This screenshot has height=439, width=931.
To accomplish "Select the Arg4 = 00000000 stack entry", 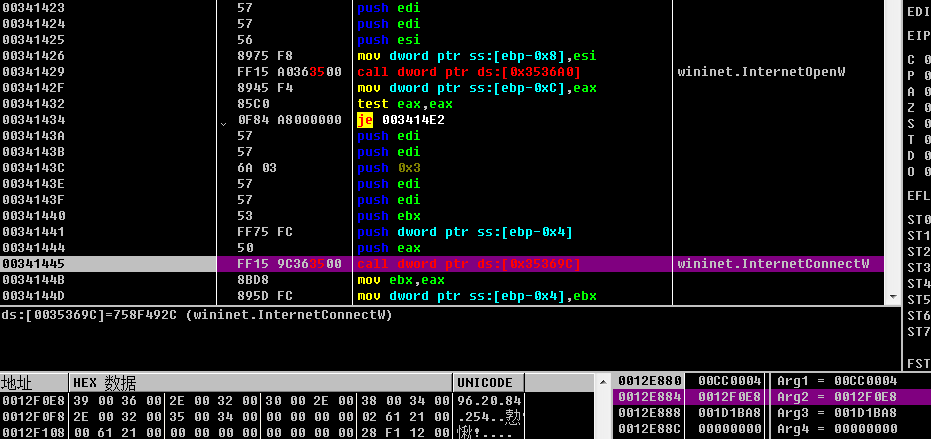I will coord(836,429).
